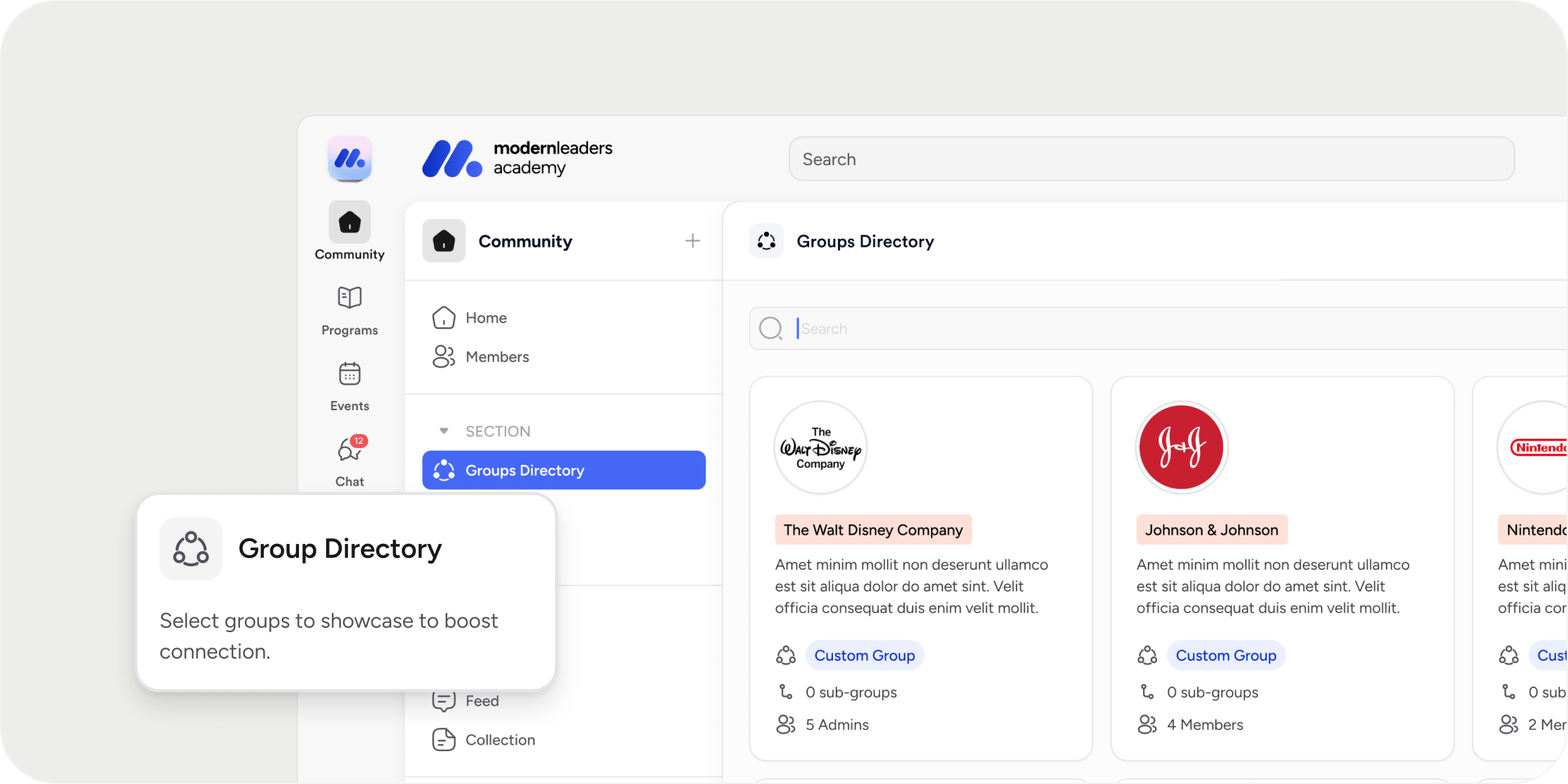This screenshot has width=1568, height=784.
Task: Click the Groups Directory header icon
Action: [766, 241]
